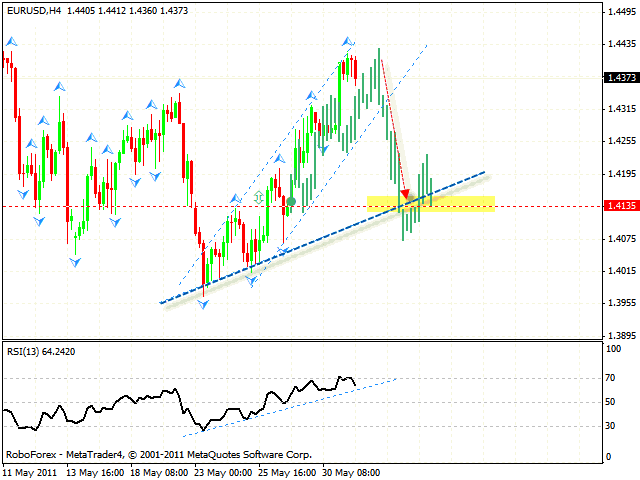
Task: Click the green double-headed arrow marker
Action: pyautogui.click(x=260, y=197)
